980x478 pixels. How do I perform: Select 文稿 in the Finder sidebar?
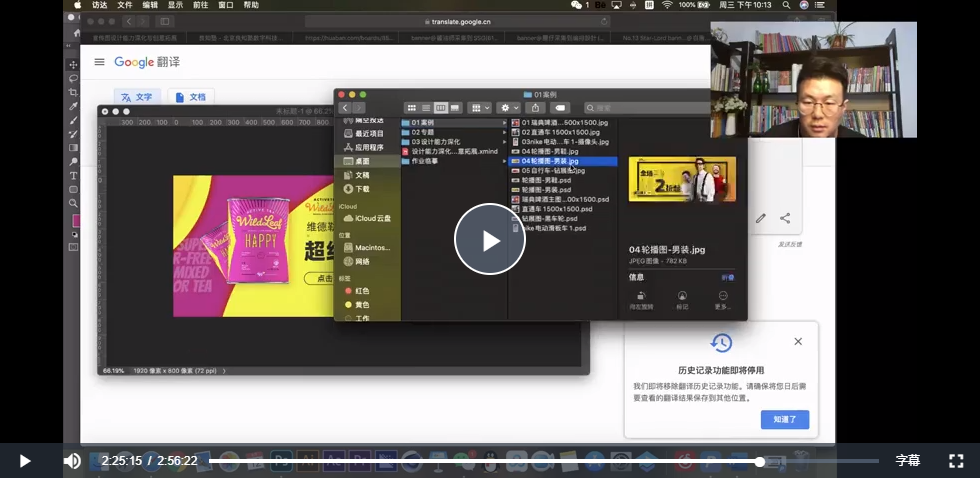(x=363, y=175)
